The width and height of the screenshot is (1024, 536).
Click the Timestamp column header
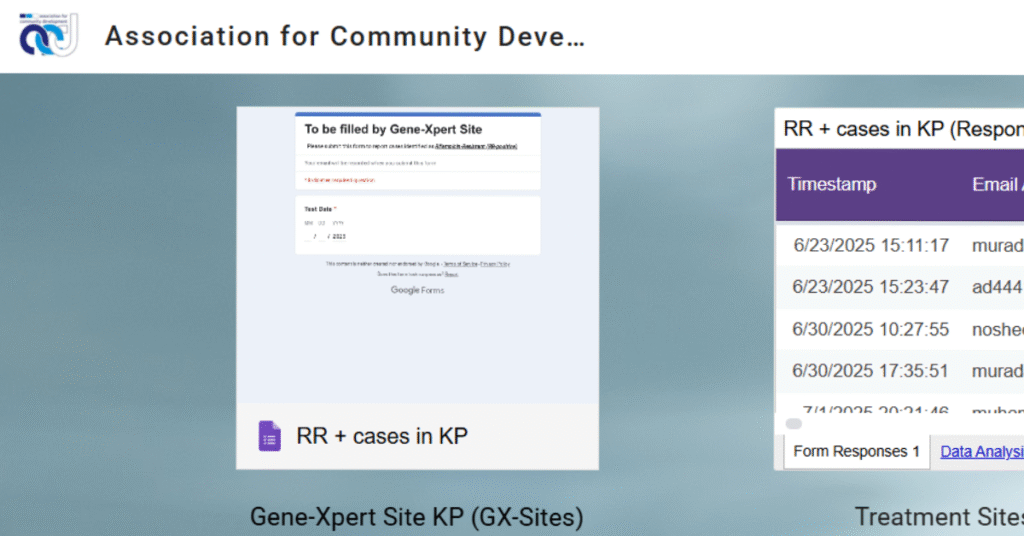(x=831, y=184)
